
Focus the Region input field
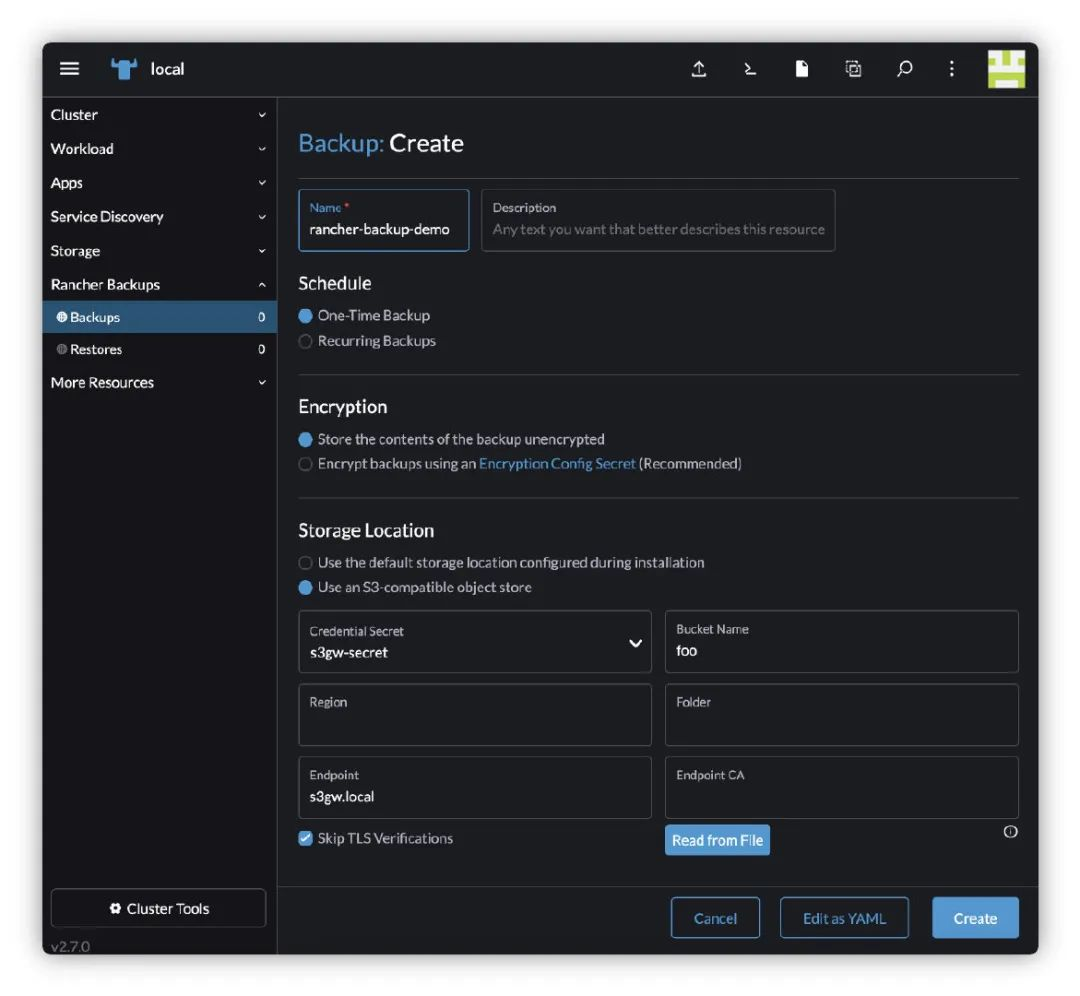click(475, 714)
